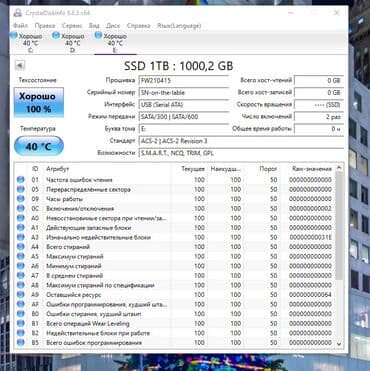Open the Сервис menu
370x371 pixels.
72,26
